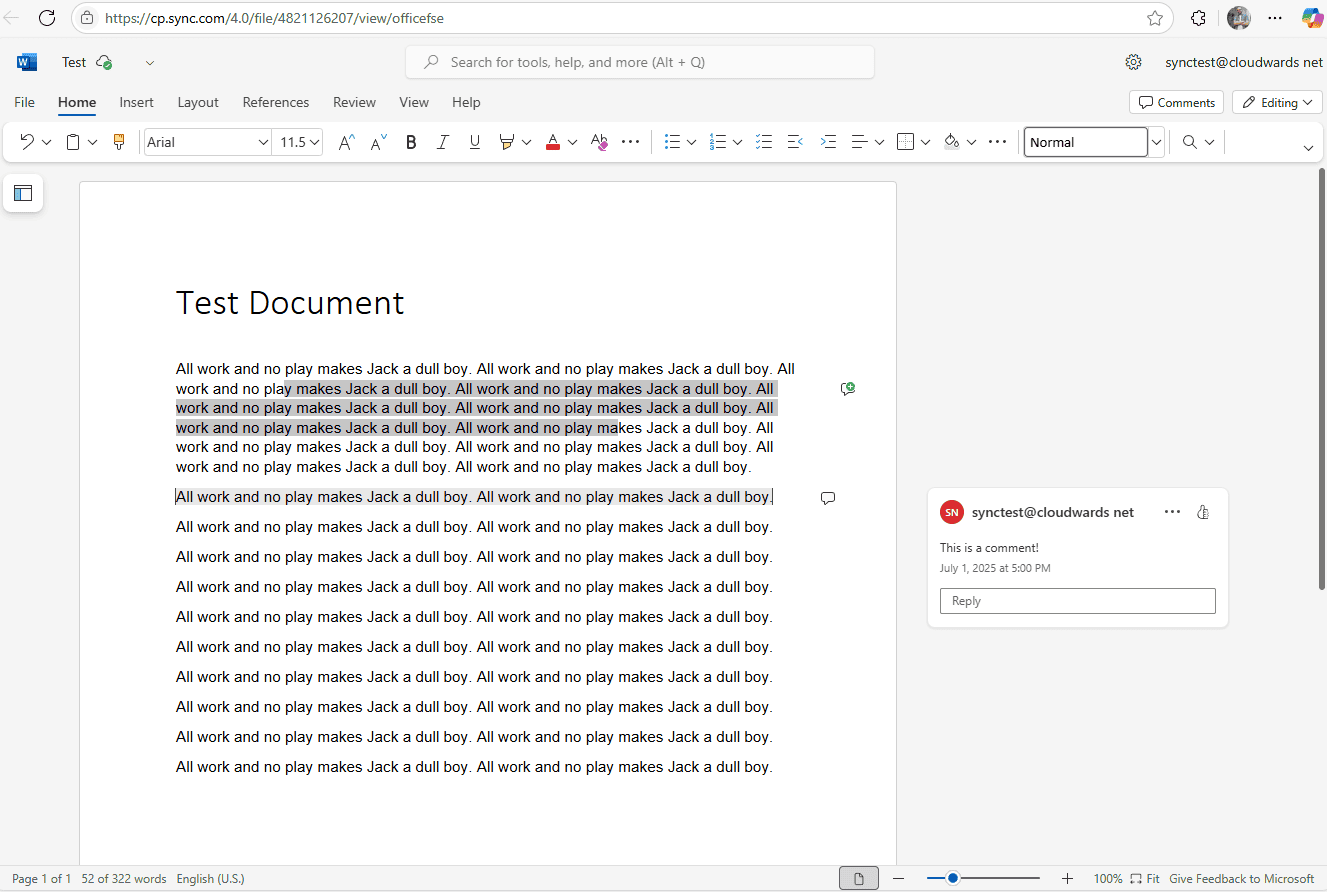Open the font size dropdown
Image resolution: width=1327 pixels, height=892 pixels.
pyautogui.click(x=299, y=142)
